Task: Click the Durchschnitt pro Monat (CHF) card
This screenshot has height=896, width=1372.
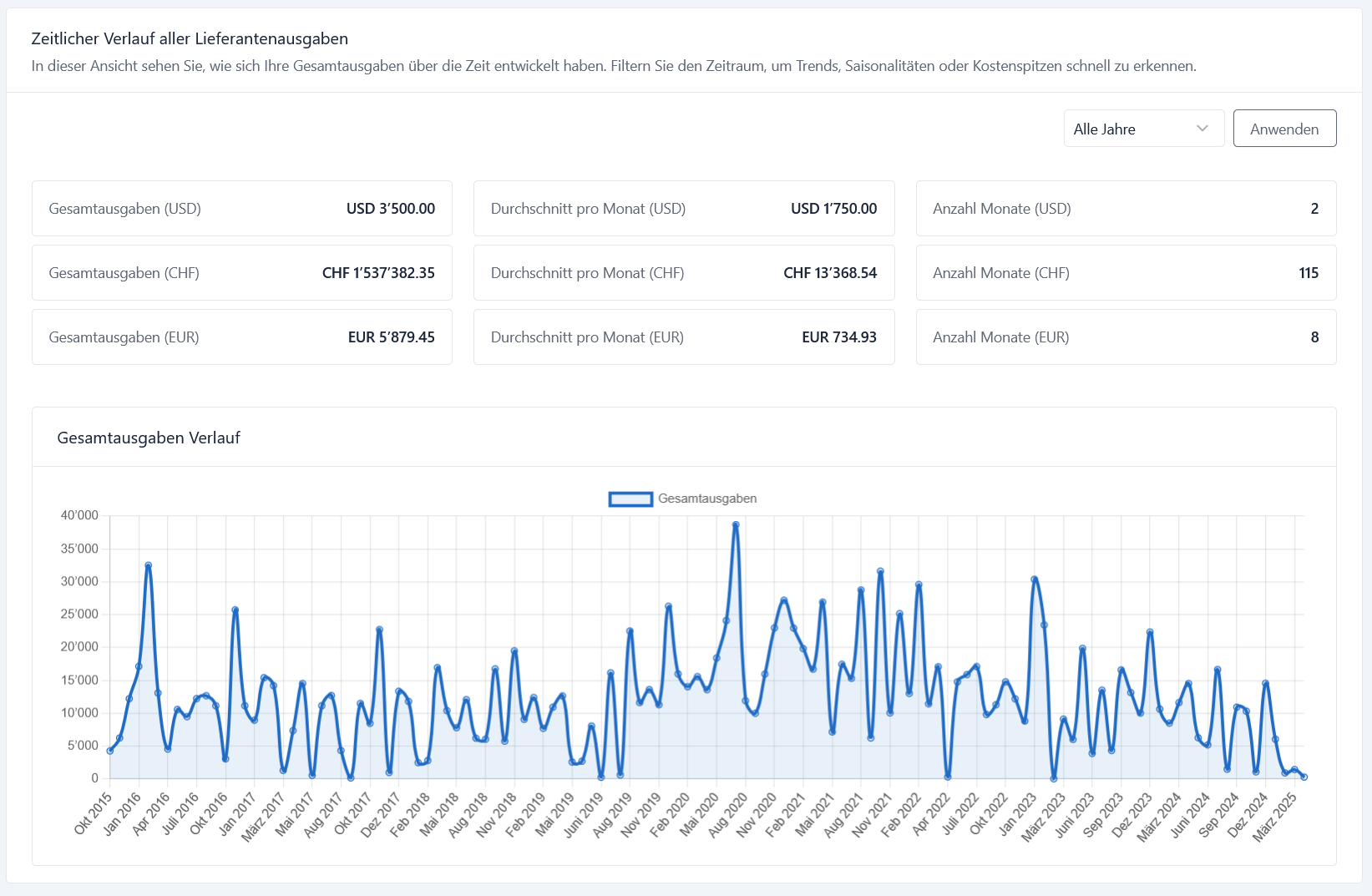Action: (683, 273)
